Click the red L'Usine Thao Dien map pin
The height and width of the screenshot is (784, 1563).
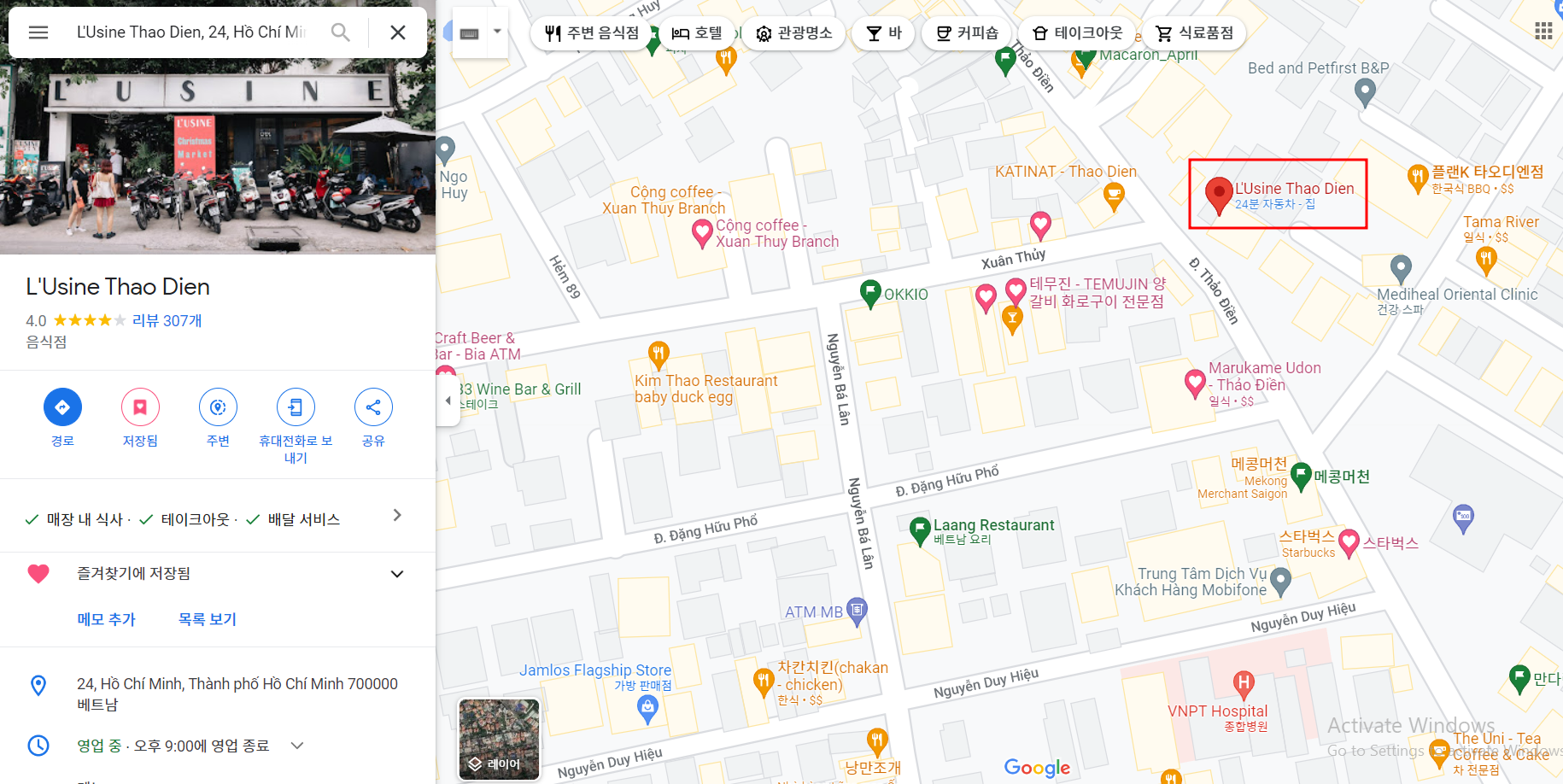[1218, 196]
